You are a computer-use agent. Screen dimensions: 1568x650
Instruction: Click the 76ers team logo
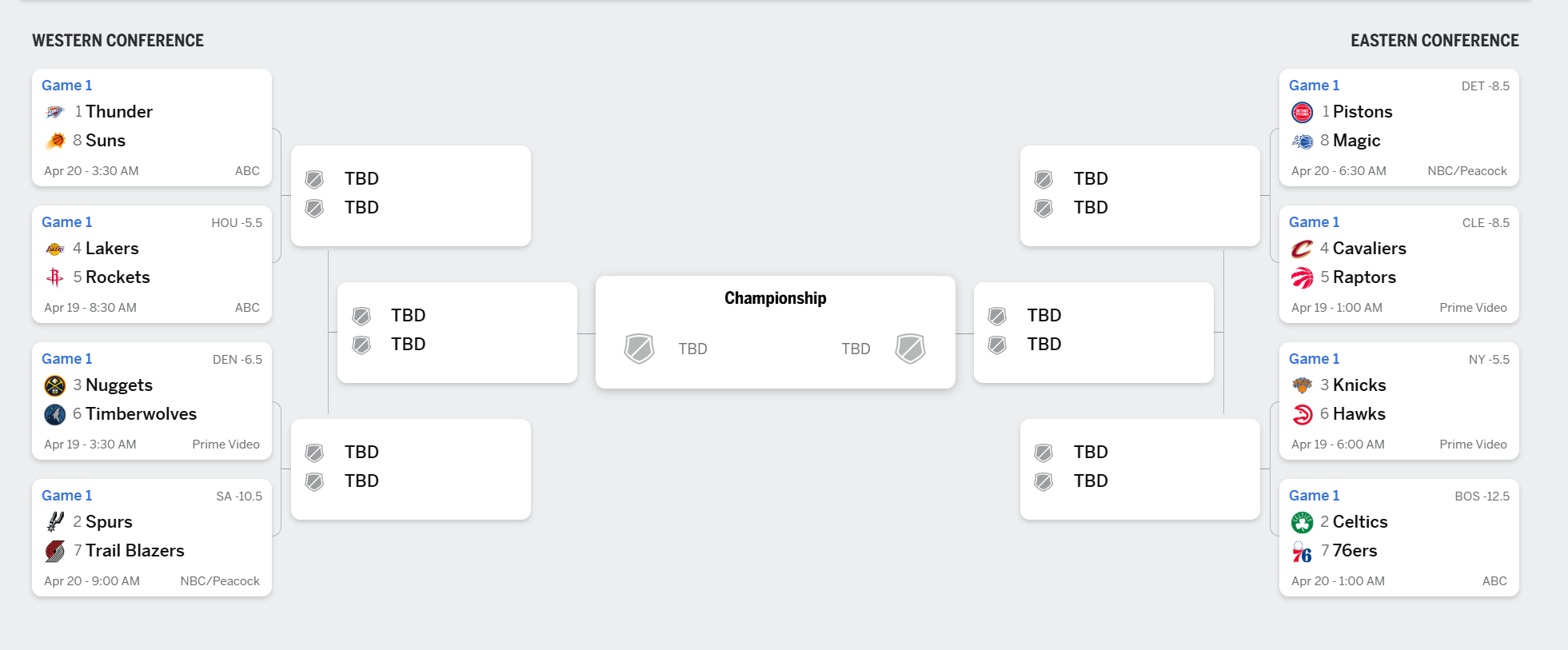pyautogui.click(x=1303, y=552)
